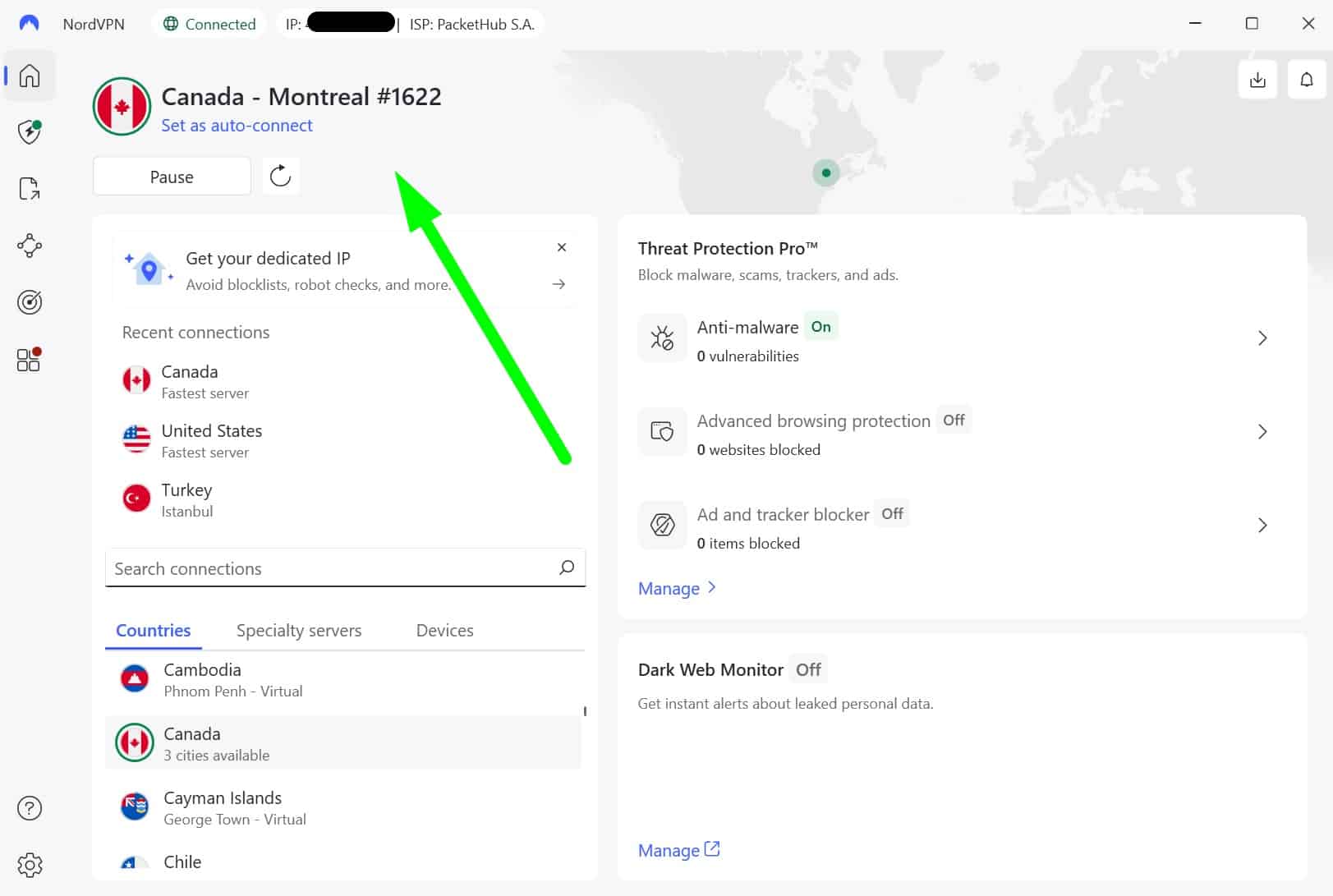Dismiss the dedicated IP banner

[562, 247]
